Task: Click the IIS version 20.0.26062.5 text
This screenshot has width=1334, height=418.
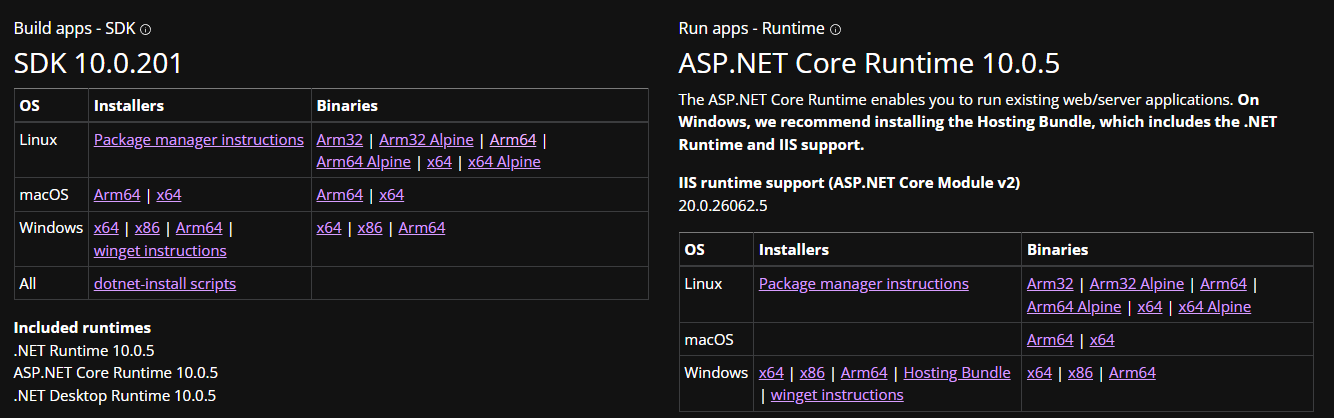Action: 723,205
